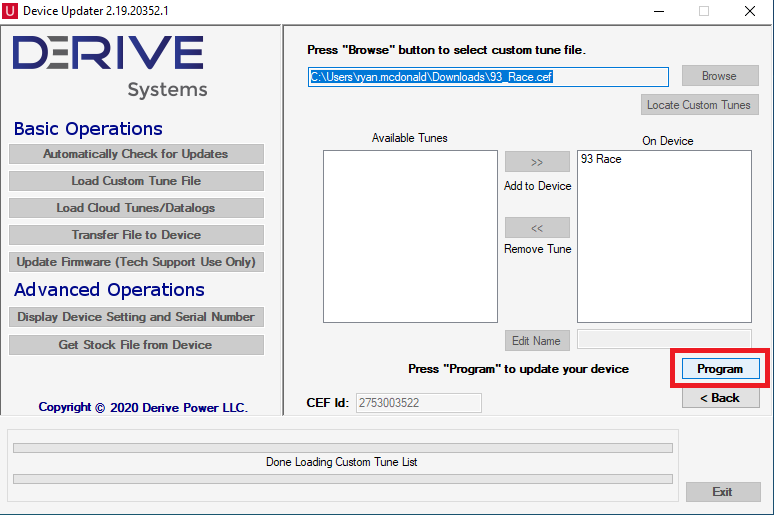
Task: Click the Edit Name button
Action: point(537,341)
